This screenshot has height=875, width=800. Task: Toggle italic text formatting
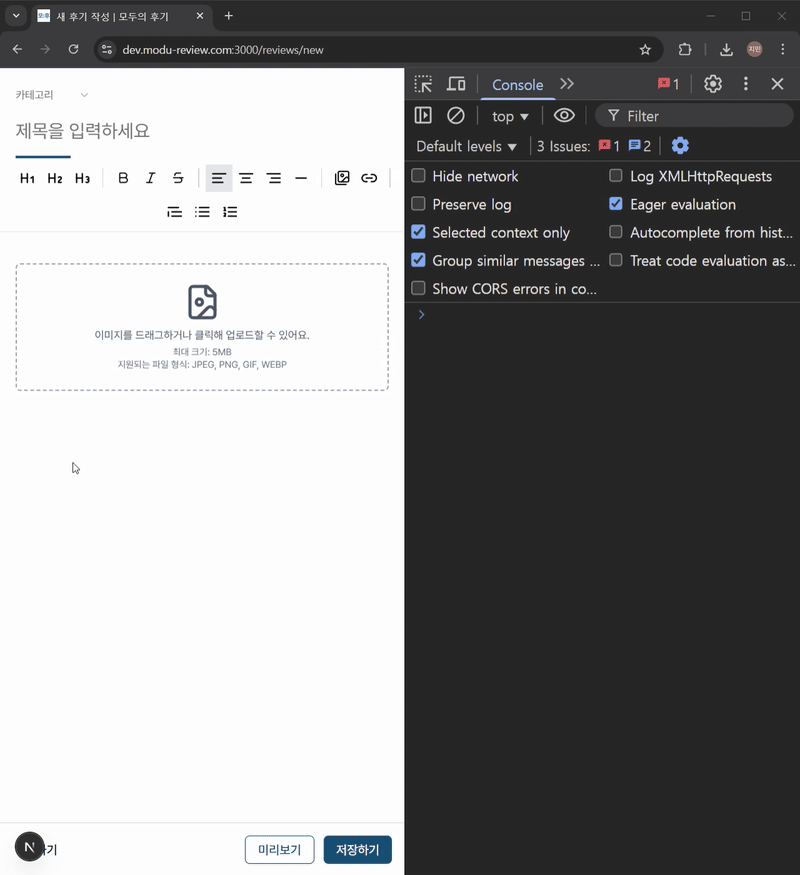(150, 179)
